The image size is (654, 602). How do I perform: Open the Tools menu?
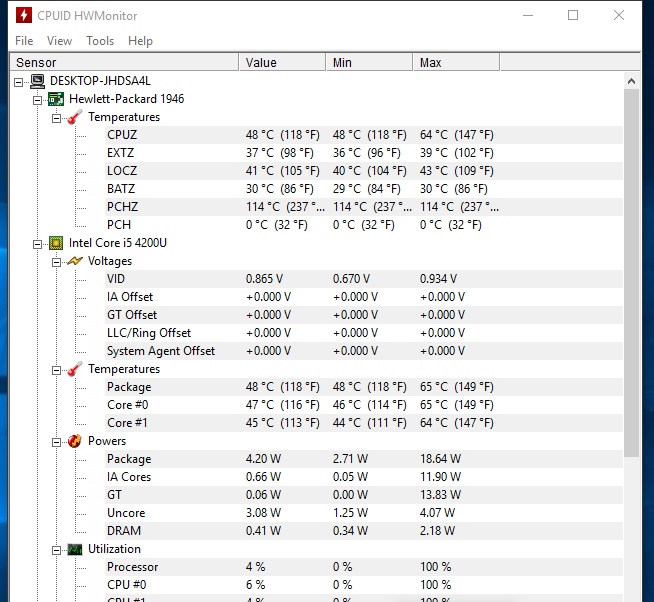point(100,41)
